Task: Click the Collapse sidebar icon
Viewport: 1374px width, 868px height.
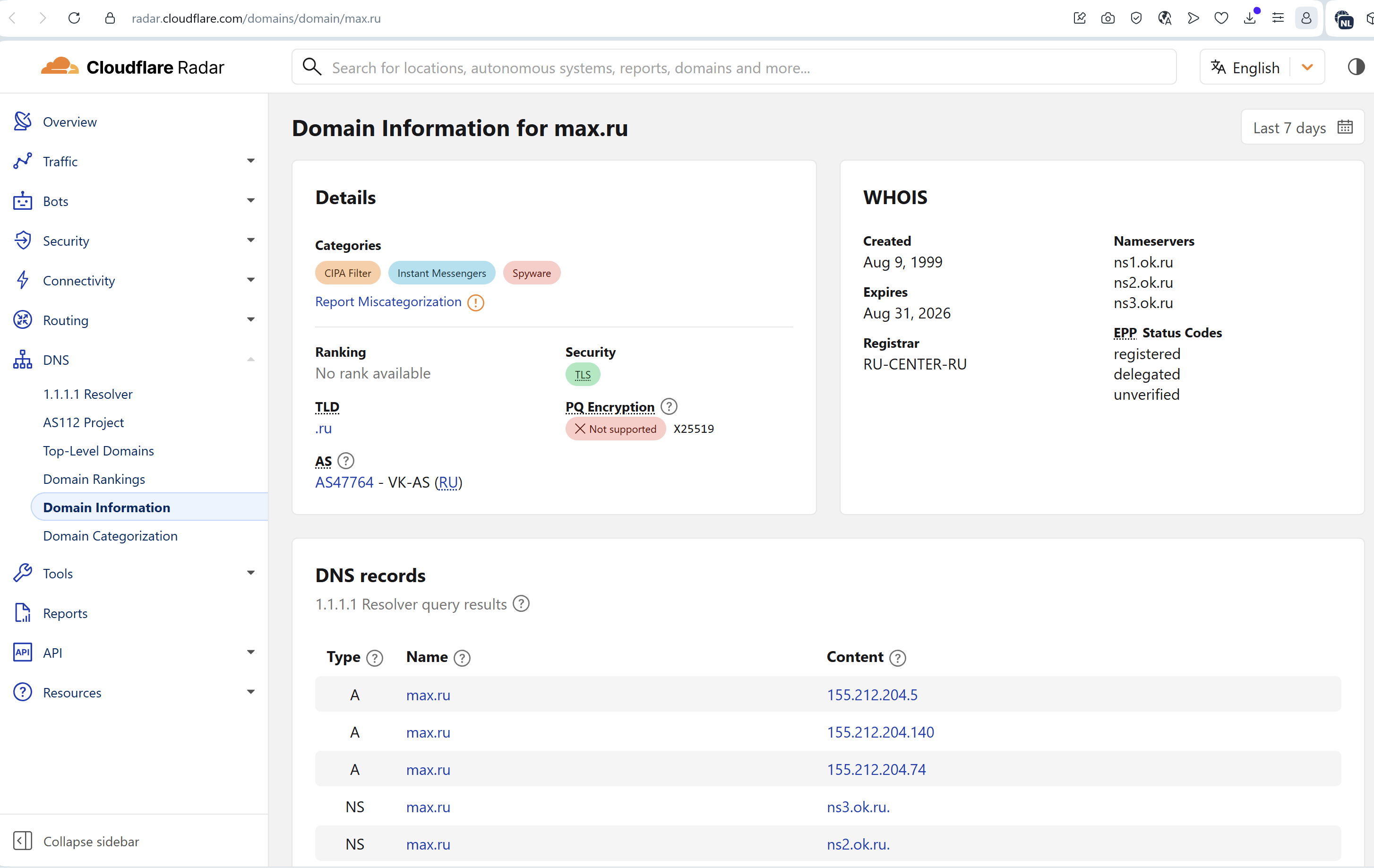Action: (23, 841)
